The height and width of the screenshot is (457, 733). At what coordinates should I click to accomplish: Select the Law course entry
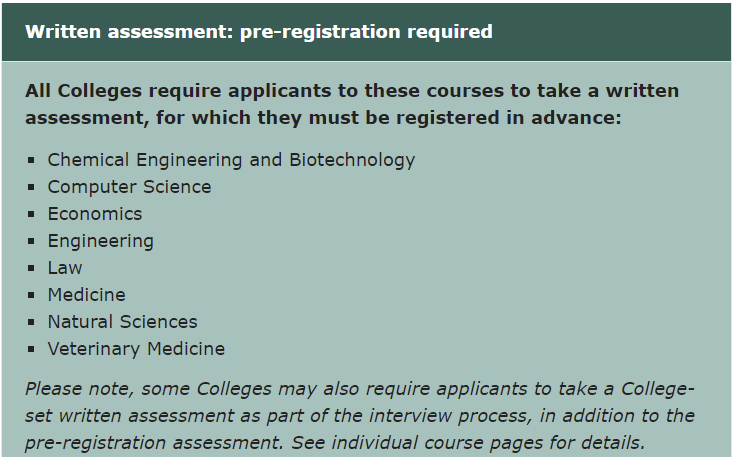[65, 268]
